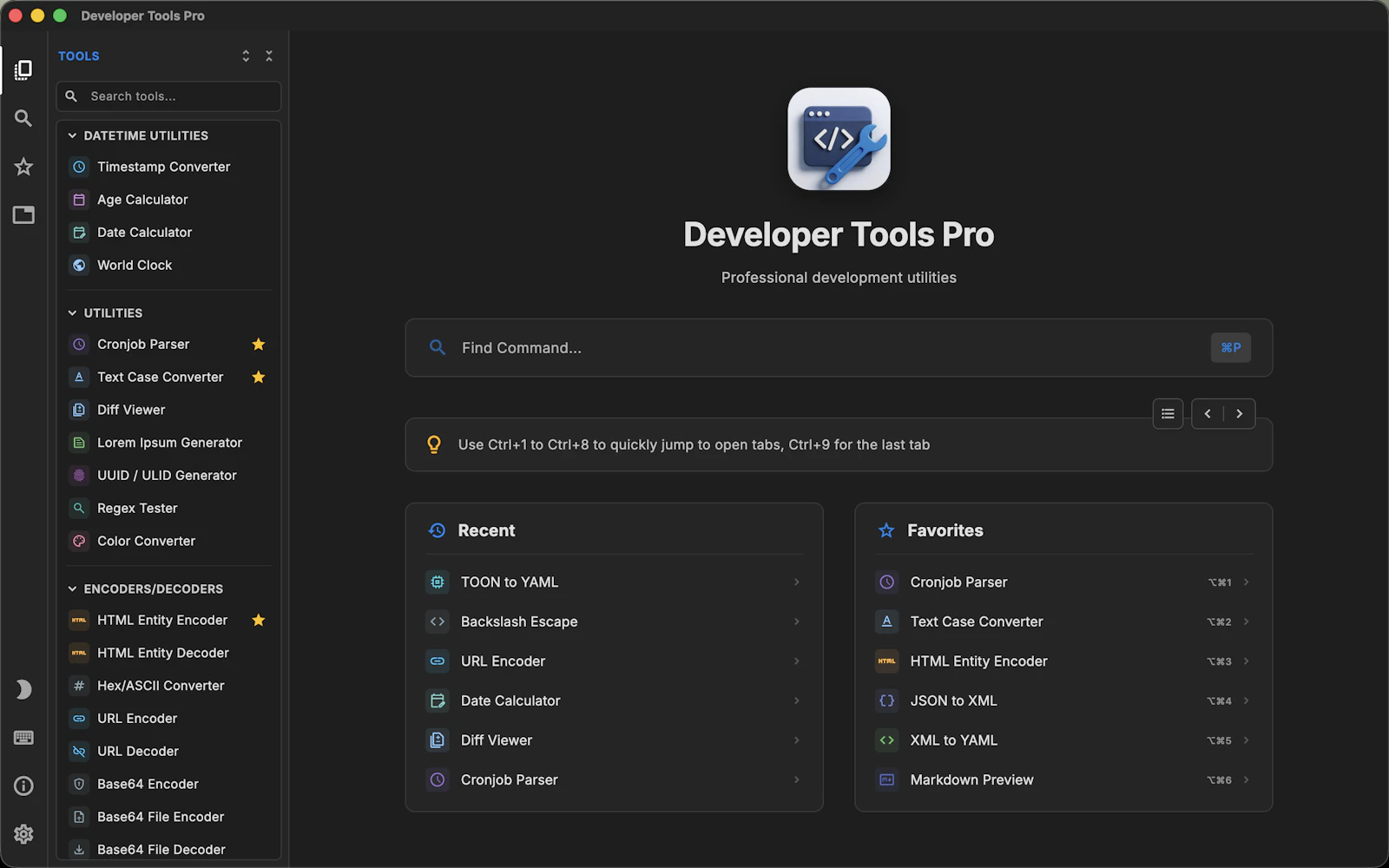The width and height of the screenshot is (1389, 868).
Task: Collapse the Utilities section
Action: [x=72, y=312]
